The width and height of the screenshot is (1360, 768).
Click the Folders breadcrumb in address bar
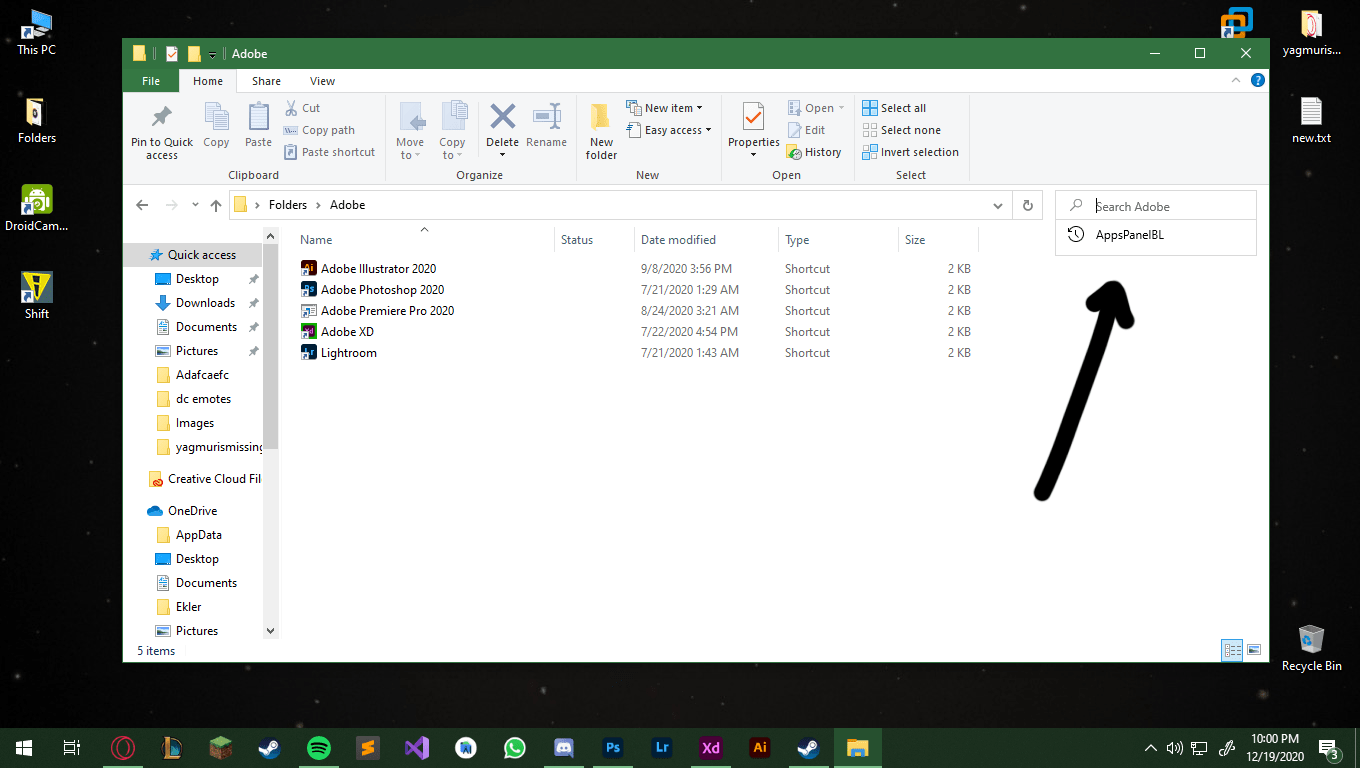coord(288,205)
